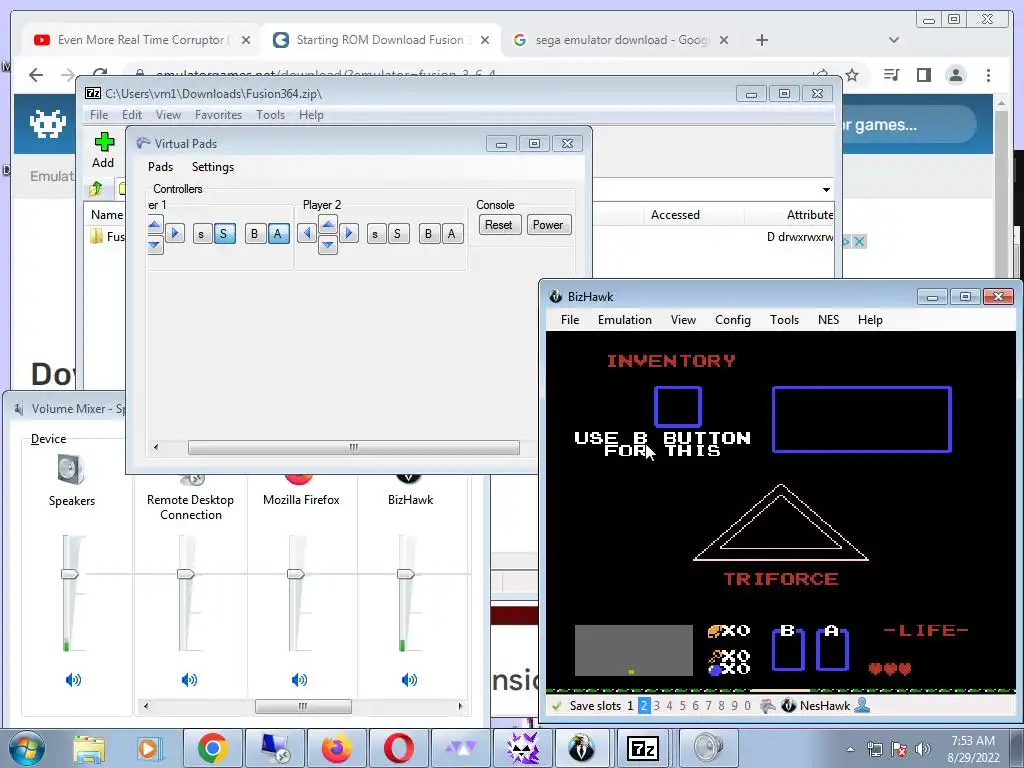The height and width of the screenshot is (768, 1024).
Task: Open the NES menu in BizHawk
Action: (x=828, y=320)
